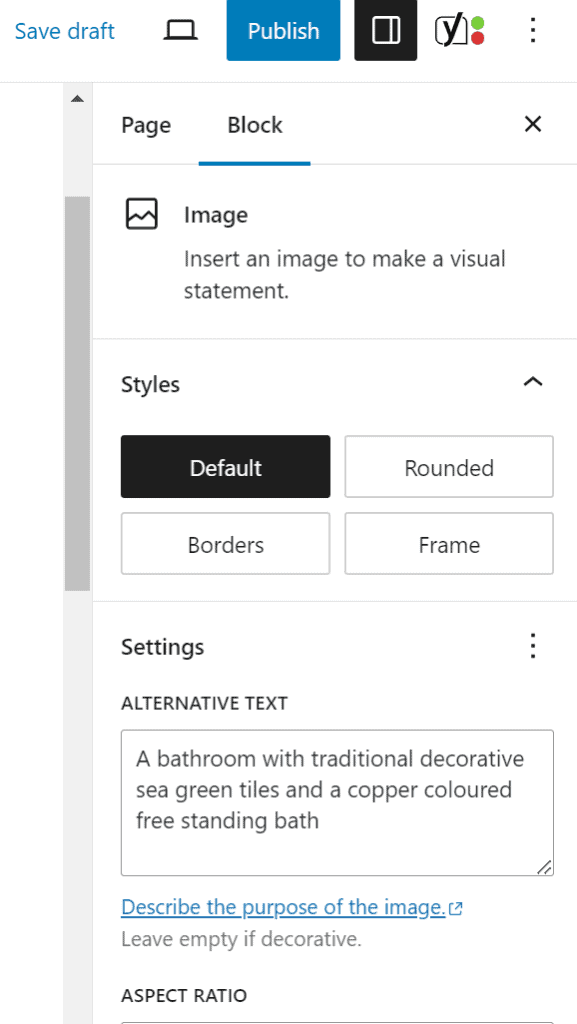Open the top toolbar options menu
This screenshot has width=577, height=1024.
[533, 31]
